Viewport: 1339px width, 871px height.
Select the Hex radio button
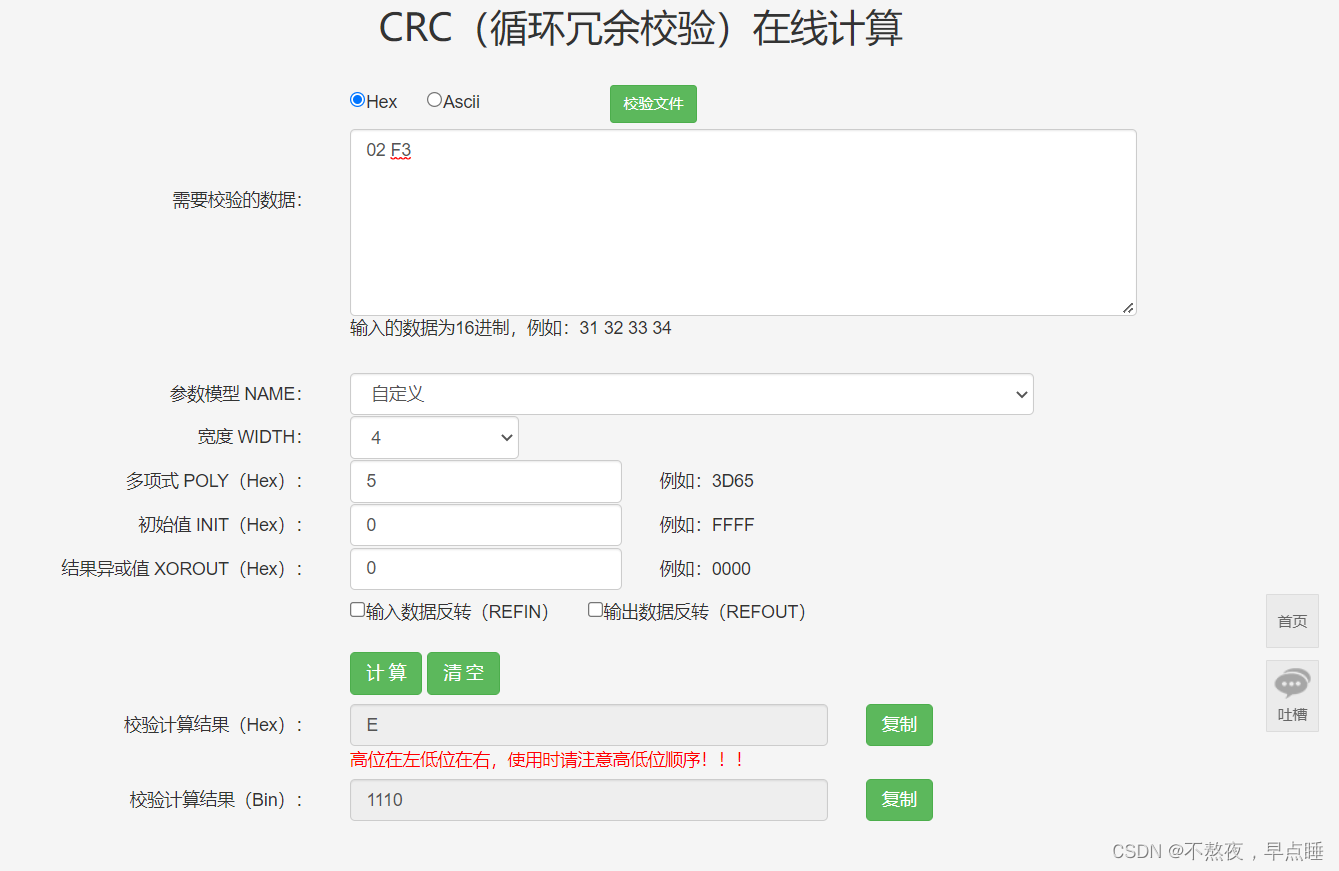(x=357, y=100)
